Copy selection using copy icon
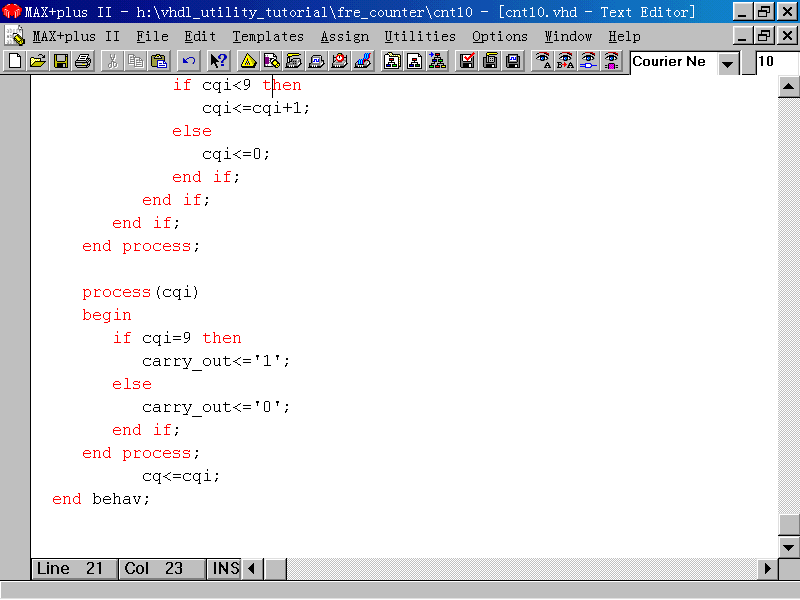The height and width of the screenshot is (600, 800). pyautogui.click(x=135, y=61)
